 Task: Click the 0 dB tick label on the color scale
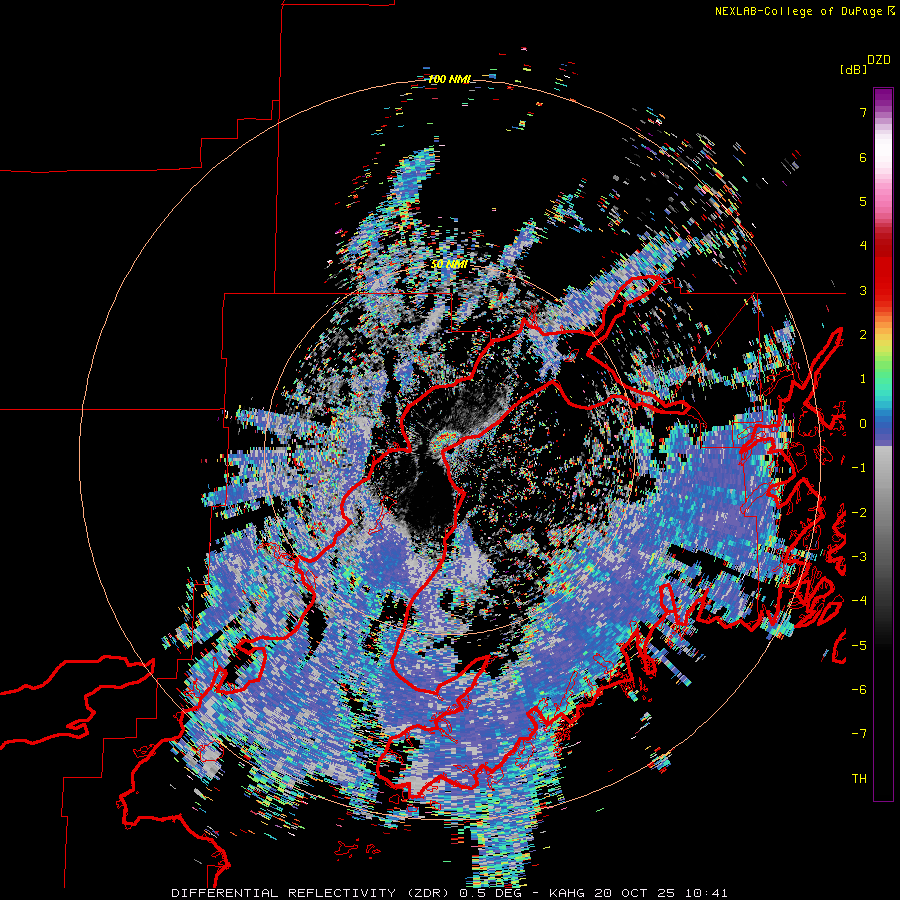click(863, 424)
